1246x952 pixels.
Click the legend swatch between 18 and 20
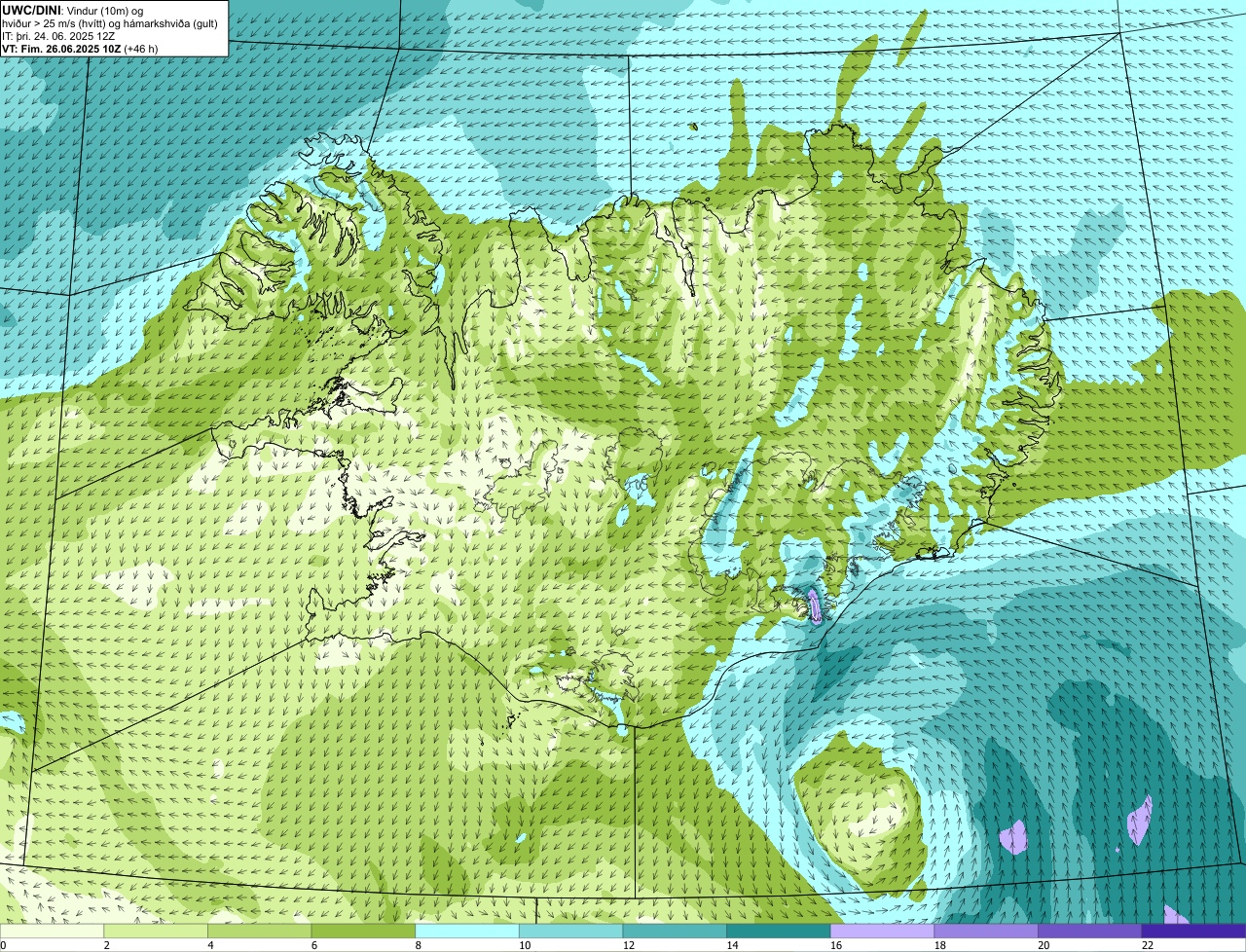tap(986, 931)
